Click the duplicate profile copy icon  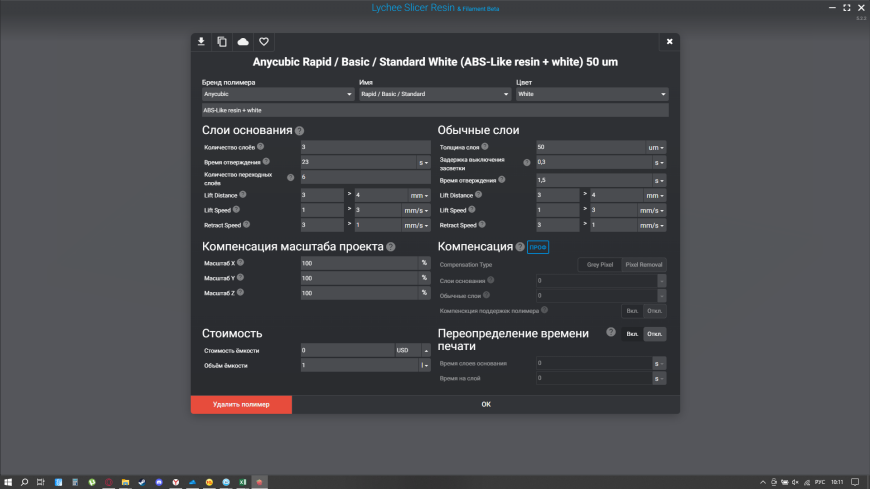coord(222,42)
